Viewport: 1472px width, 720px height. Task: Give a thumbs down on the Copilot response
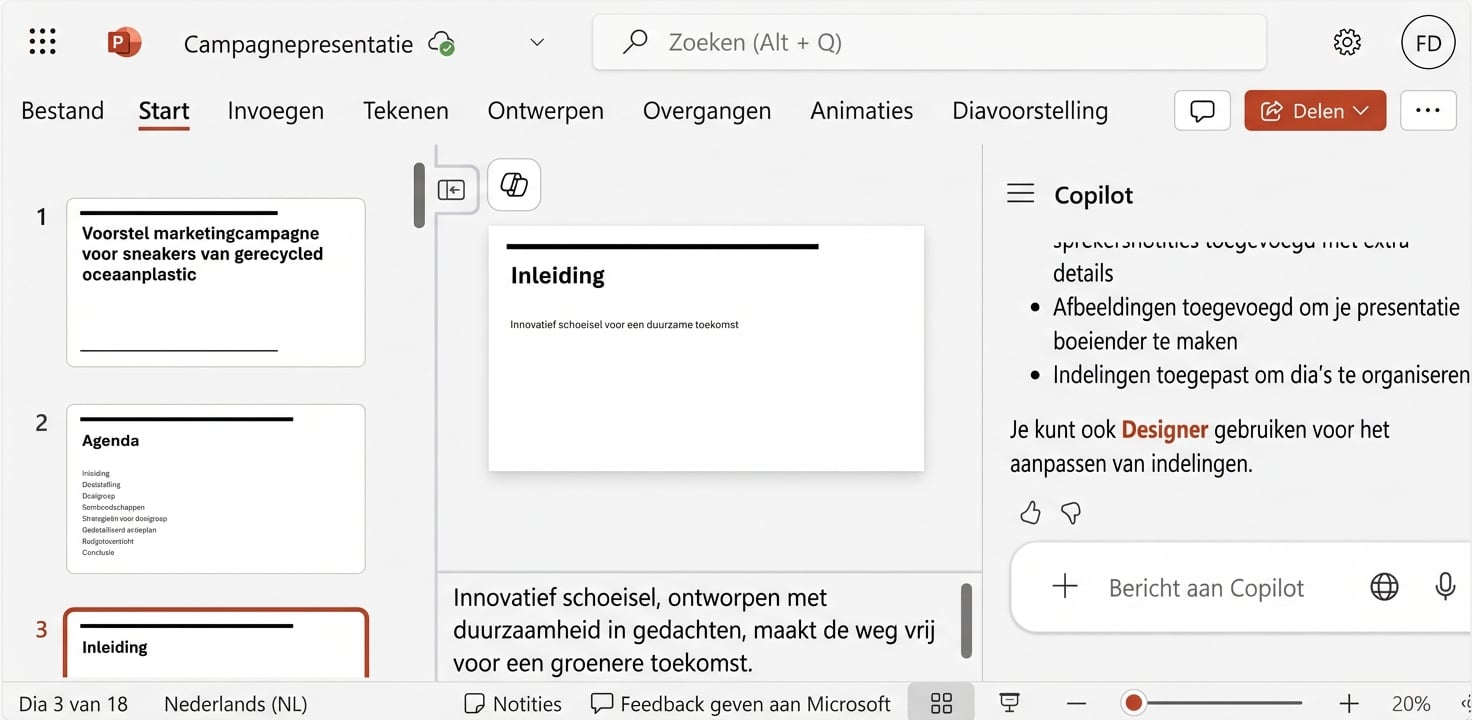(x=1070, y=513)
